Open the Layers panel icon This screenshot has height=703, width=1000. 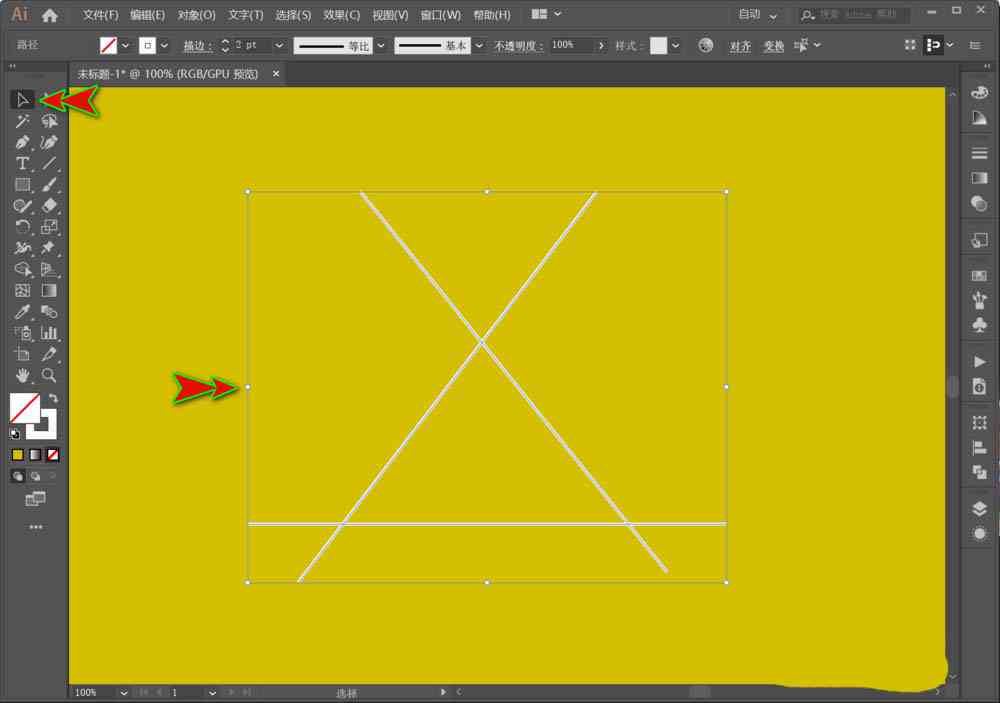[980, 508]
